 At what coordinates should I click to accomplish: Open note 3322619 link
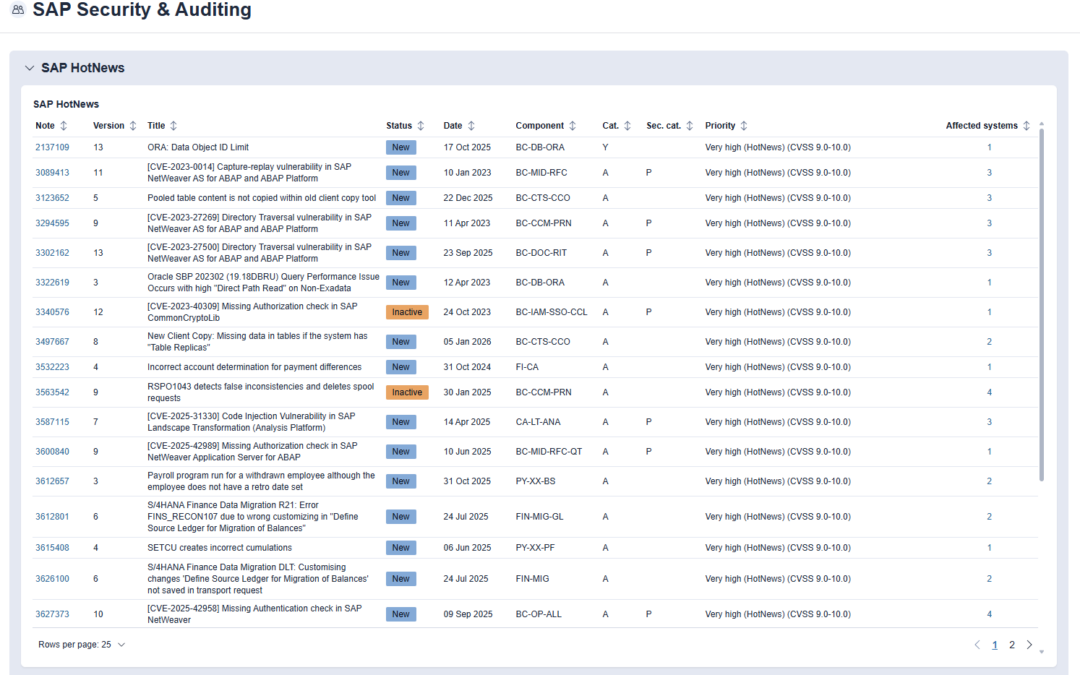pos(52,282)
